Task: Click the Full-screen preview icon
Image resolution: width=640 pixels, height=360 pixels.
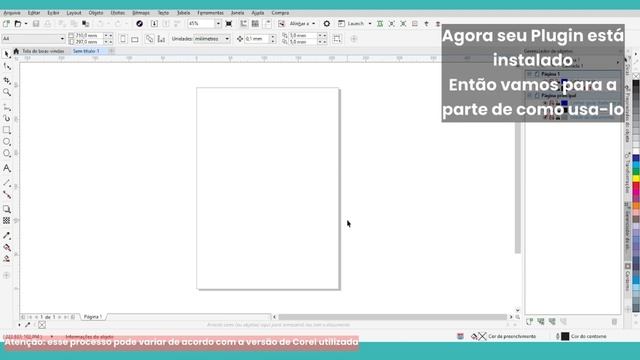Action: click(x=229, y=24)
